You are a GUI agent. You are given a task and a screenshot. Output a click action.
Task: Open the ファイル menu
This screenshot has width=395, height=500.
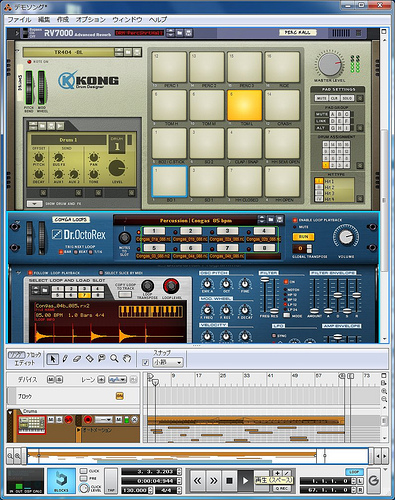click(x=19, y=20)
